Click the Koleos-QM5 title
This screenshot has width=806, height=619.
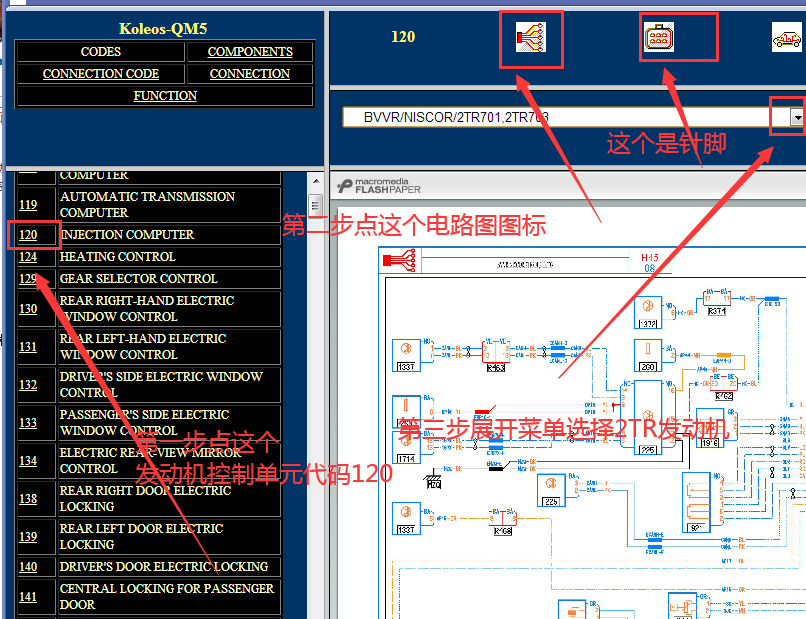click(x=163, y=29)
